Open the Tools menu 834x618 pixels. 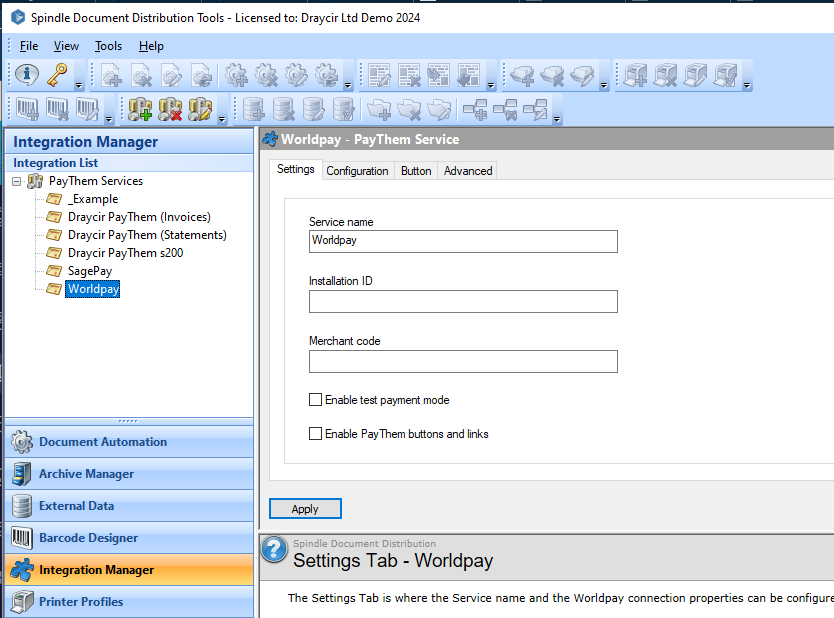coord(108,46)
